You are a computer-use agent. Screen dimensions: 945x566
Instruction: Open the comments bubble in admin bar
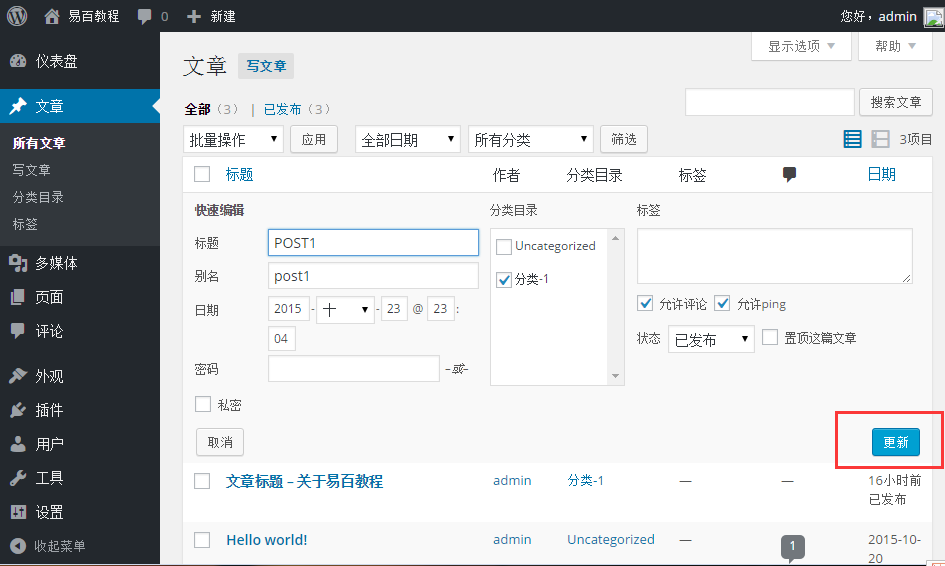(x=152, y=16)
